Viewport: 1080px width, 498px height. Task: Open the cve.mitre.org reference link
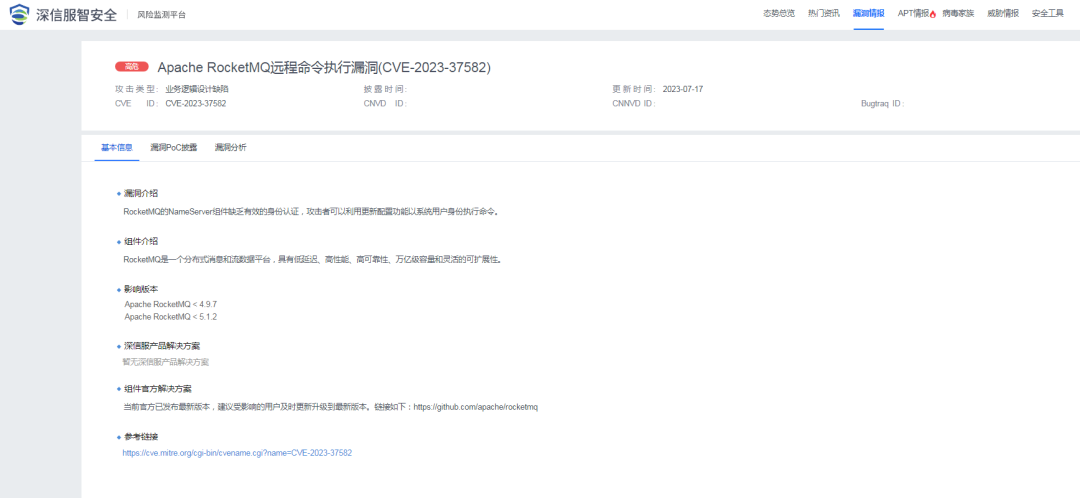click(x=238, y=453)
